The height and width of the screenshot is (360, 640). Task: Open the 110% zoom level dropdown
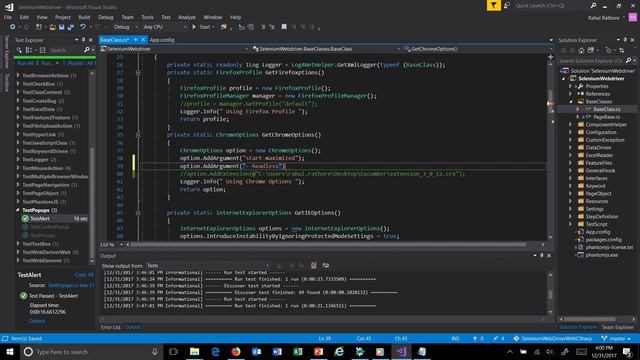[x=111, y=244]
